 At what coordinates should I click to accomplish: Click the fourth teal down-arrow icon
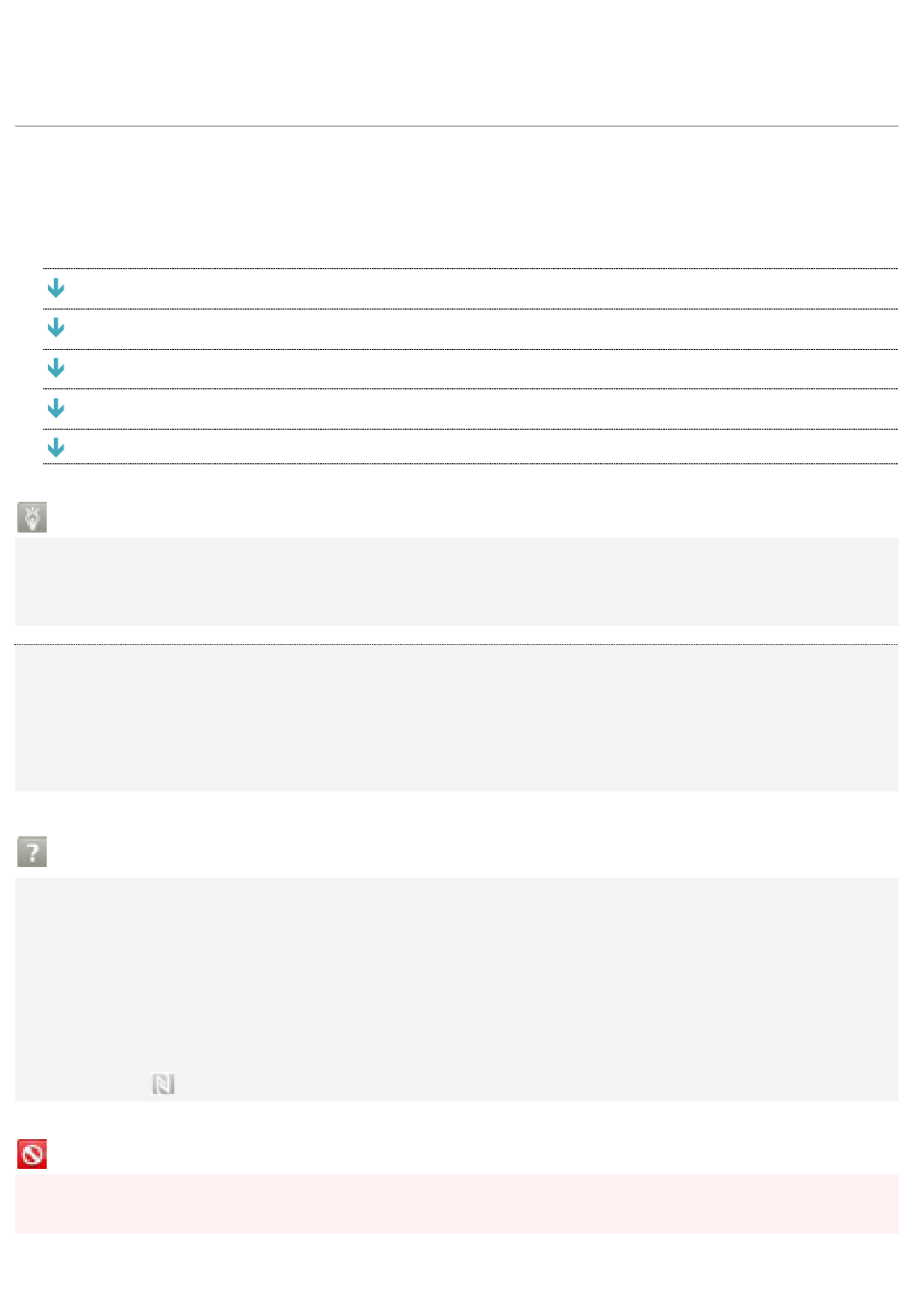coord(56,409)
